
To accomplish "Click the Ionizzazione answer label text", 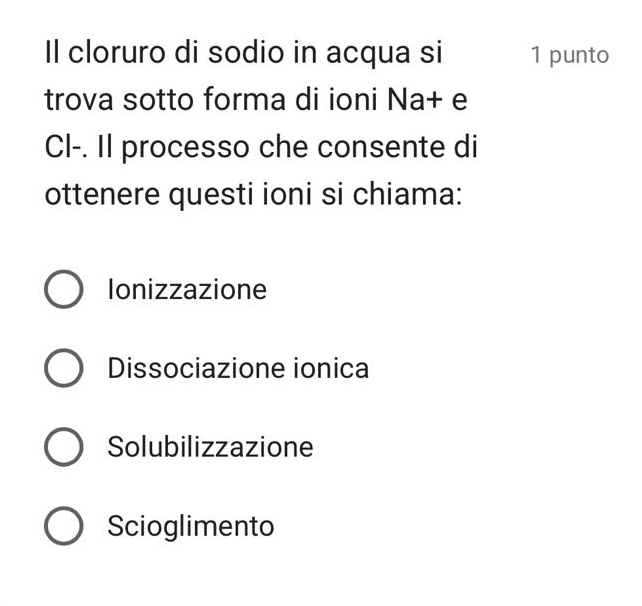I will (187, 291).
